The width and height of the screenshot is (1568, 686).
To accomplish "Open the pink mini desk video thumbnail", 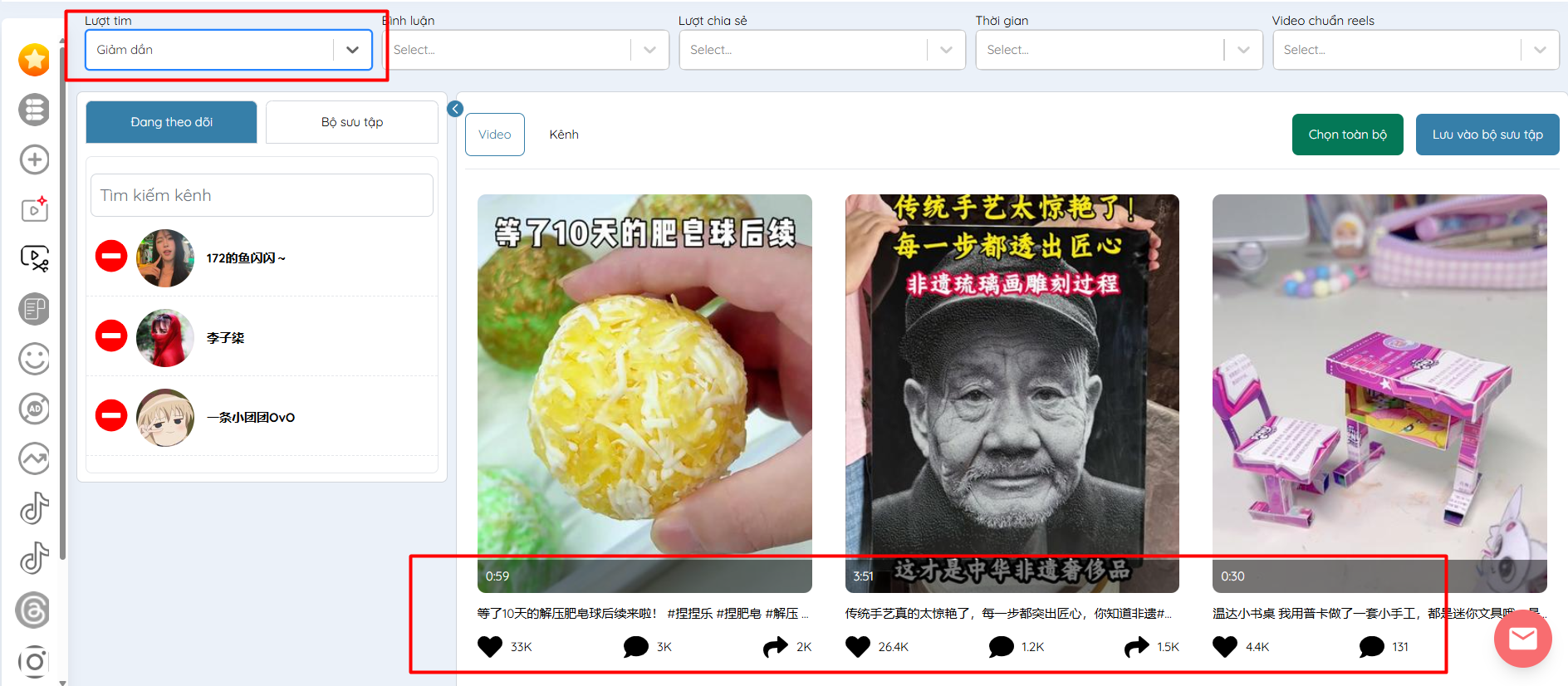I will click(1379, 394).
